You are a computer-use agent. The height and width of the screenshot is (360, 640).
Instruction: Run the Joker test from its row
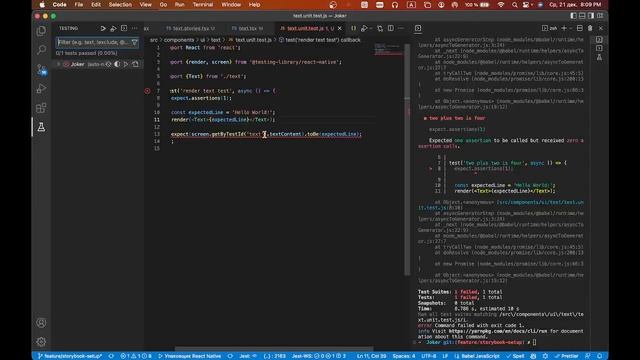tap(126, 64)
